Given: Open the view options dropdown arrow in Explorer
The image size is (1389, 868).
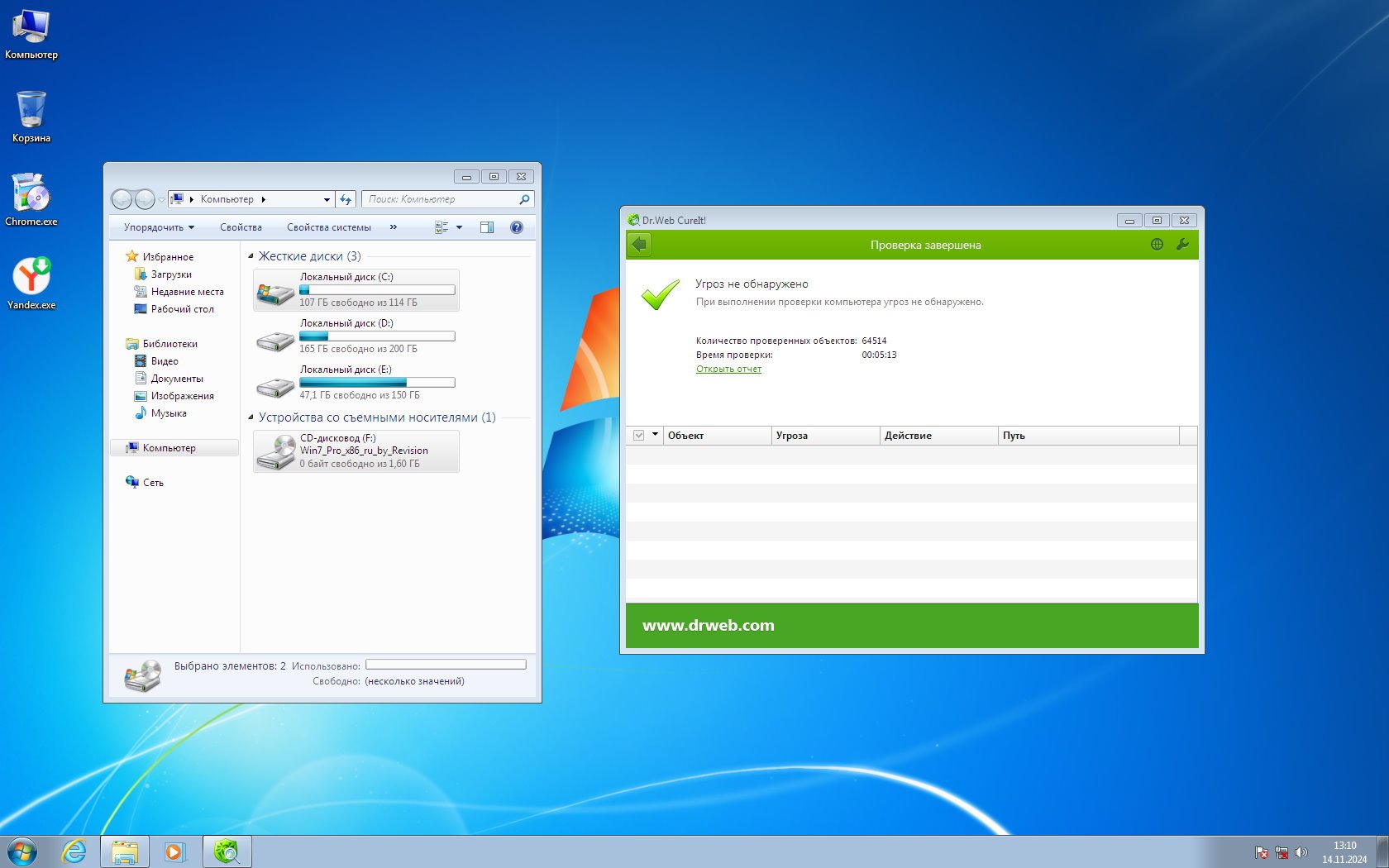Looking at the screenshot, I should pos(460,227).
